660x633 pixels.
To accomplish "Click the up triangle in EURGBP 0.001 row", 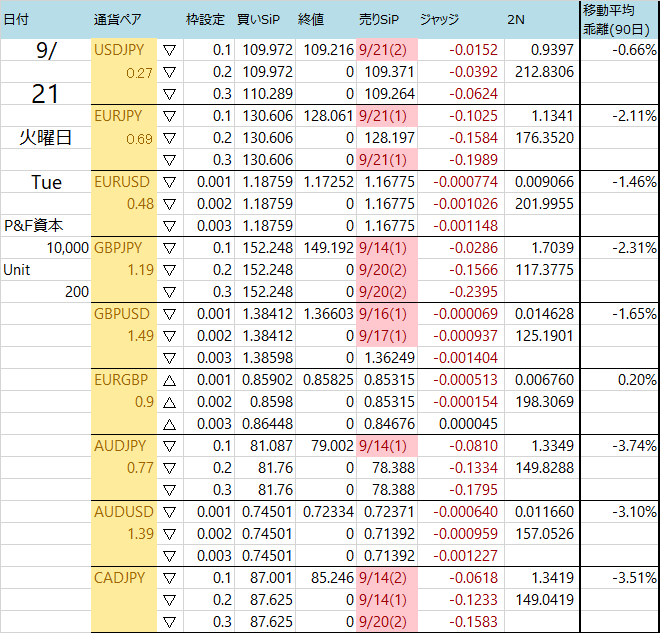I will 169,380.
